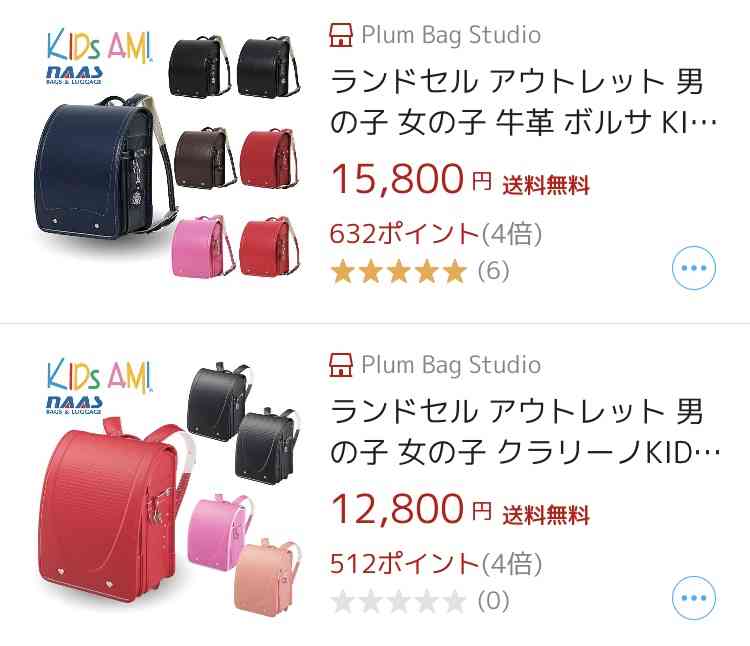Image resolution: width=750 pixels, height=646 pixels.
Task: Tap the 512ポイント(4倍) points label
Action: pyautogui.click(x=436, y=564)
